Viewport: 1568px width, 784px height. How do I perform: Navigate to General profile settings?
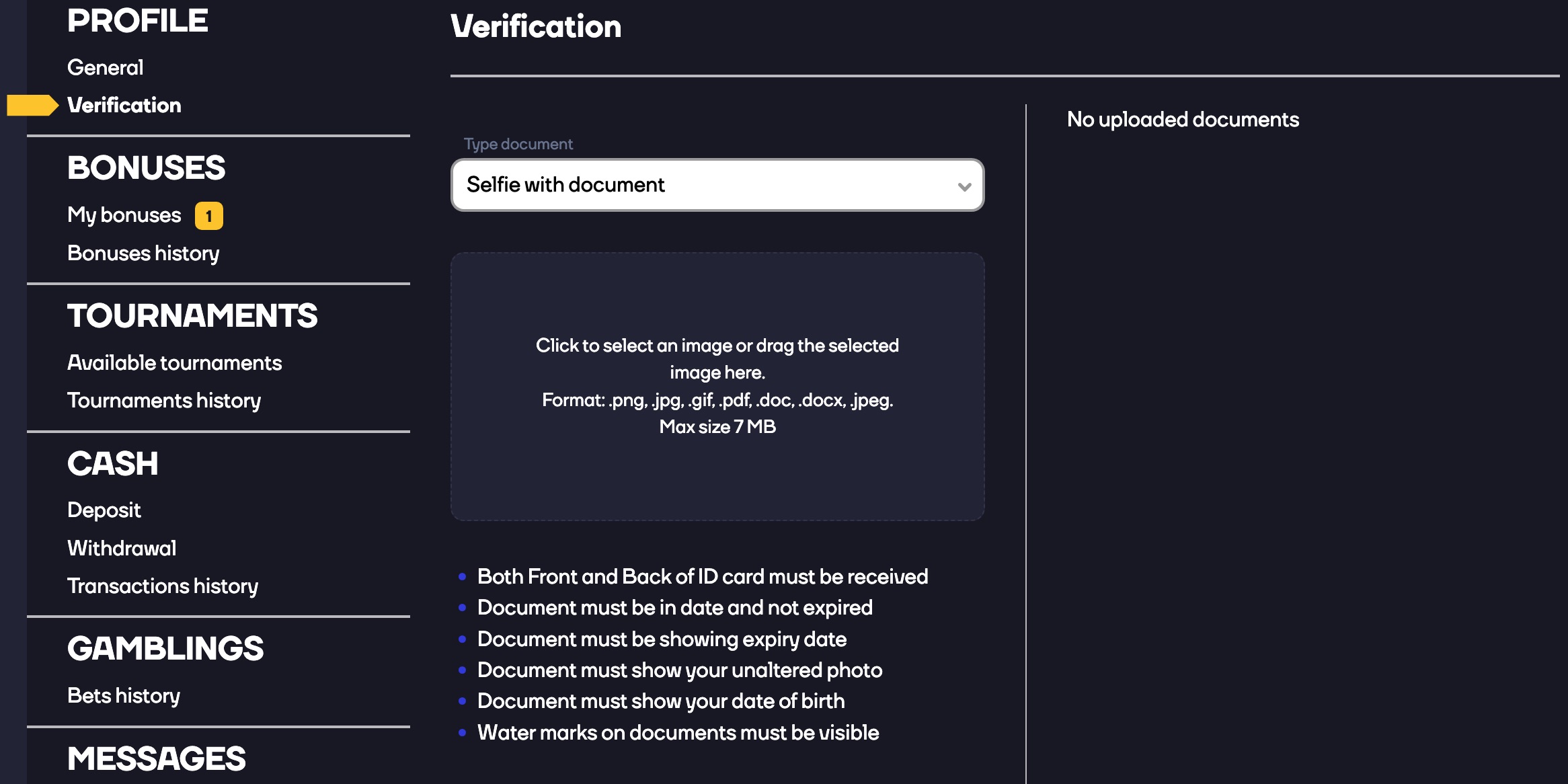click(105, 68)
